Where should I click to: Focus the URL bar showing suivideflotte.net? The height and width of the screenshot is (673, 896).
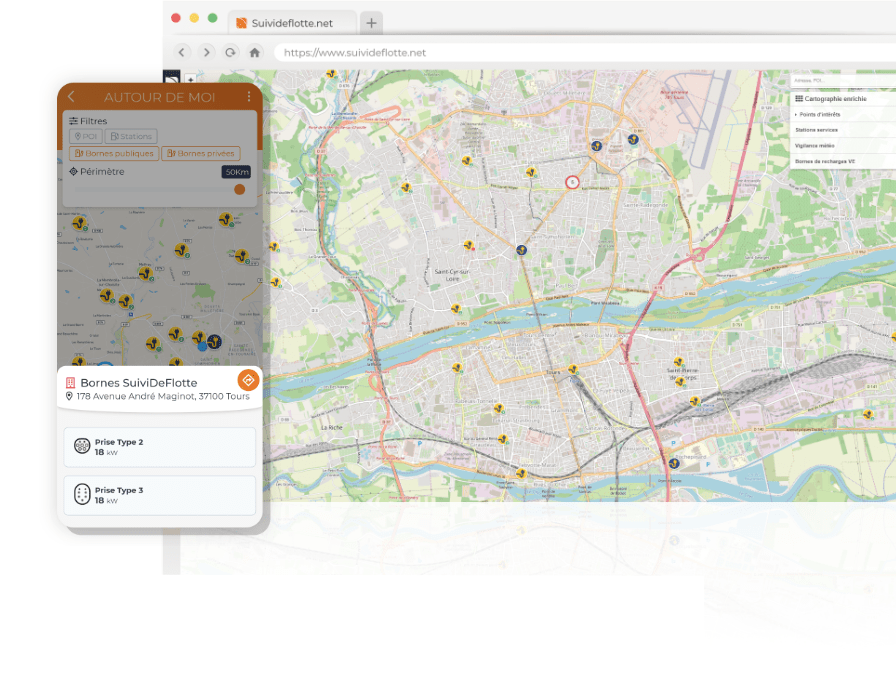pos(583,53)
